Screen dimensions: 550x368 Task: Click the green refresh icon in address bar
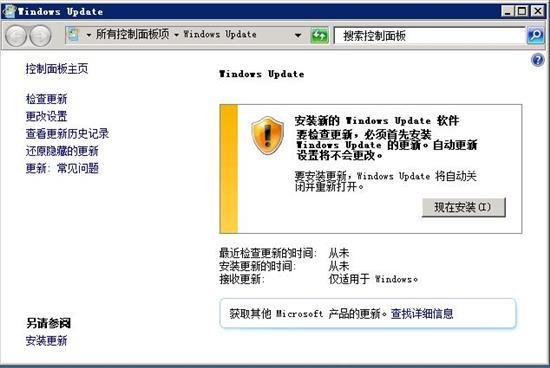pos(320,35)
